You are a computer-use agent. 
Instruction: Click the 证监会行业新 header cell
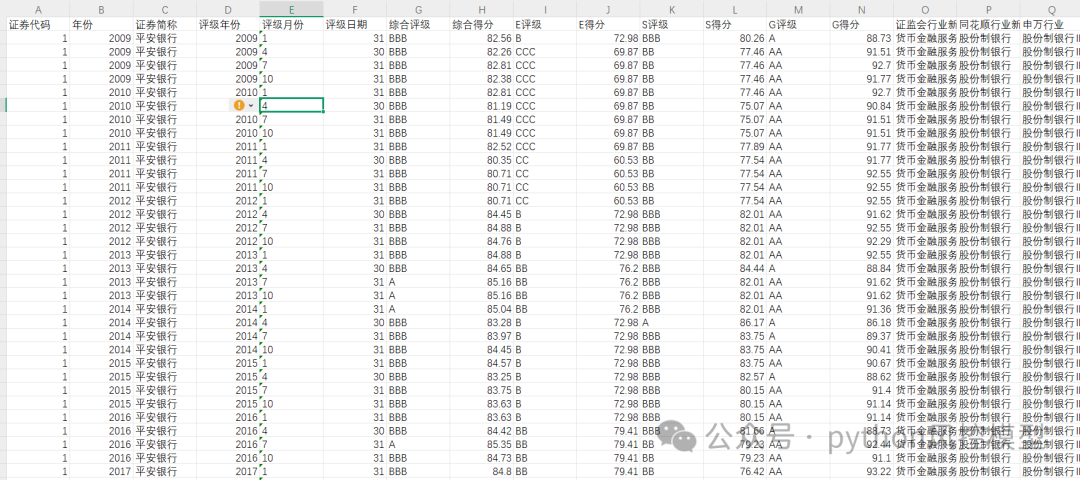(x=925, y=25)
